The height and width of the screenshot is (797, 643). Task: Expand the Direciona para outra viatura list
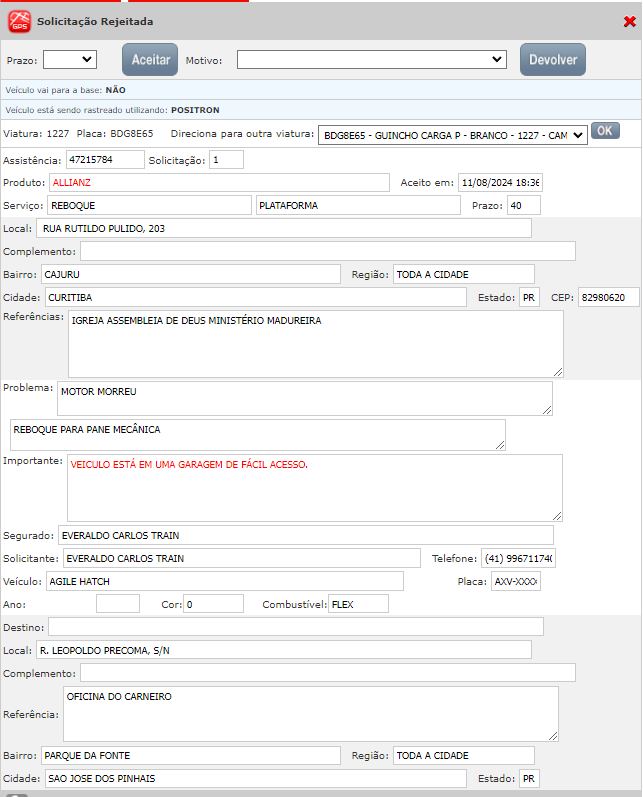pyautogui.click(x=452, y=135)
